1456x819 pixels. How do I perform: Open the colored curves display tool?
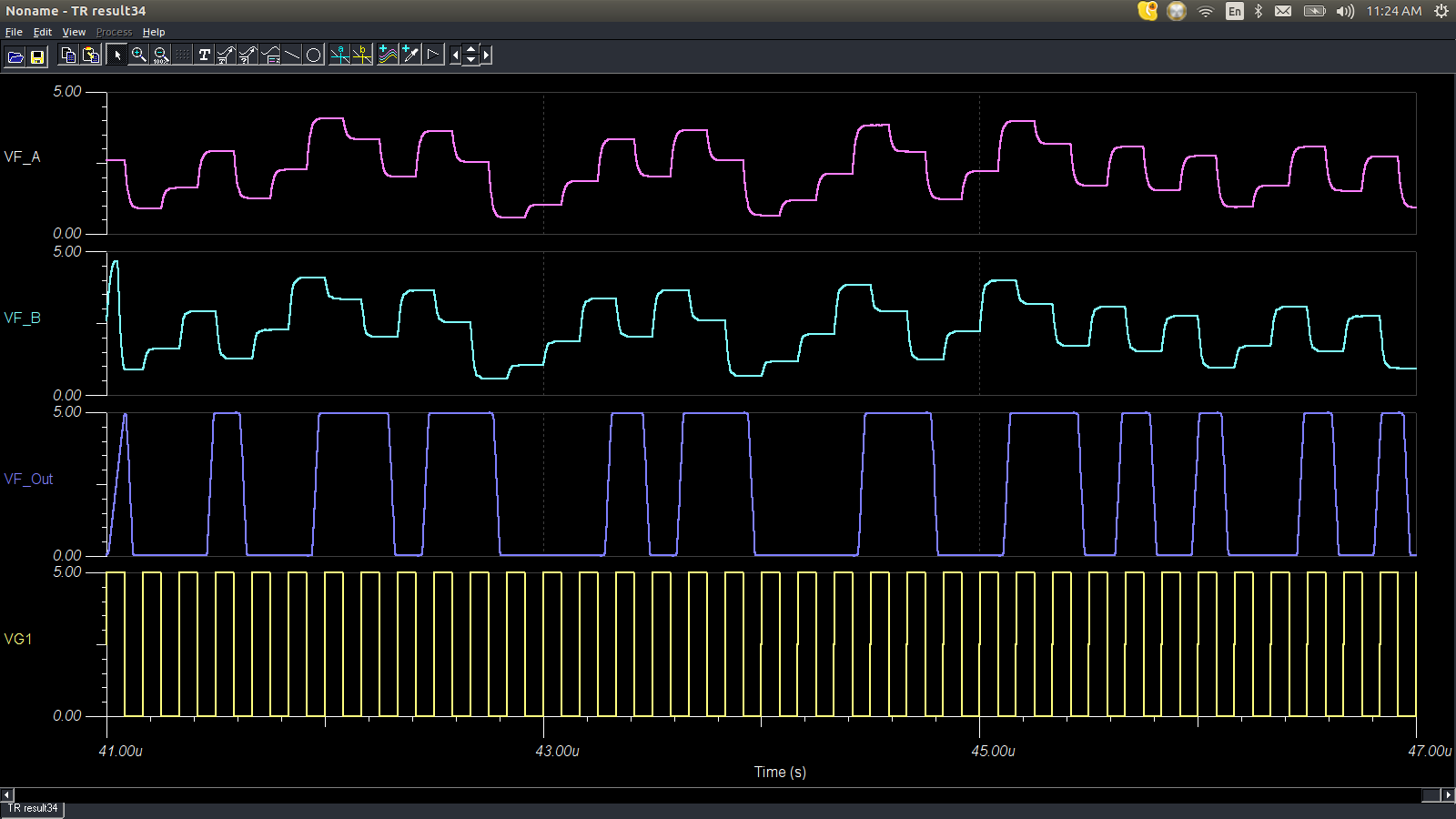(x=388, y=55)
